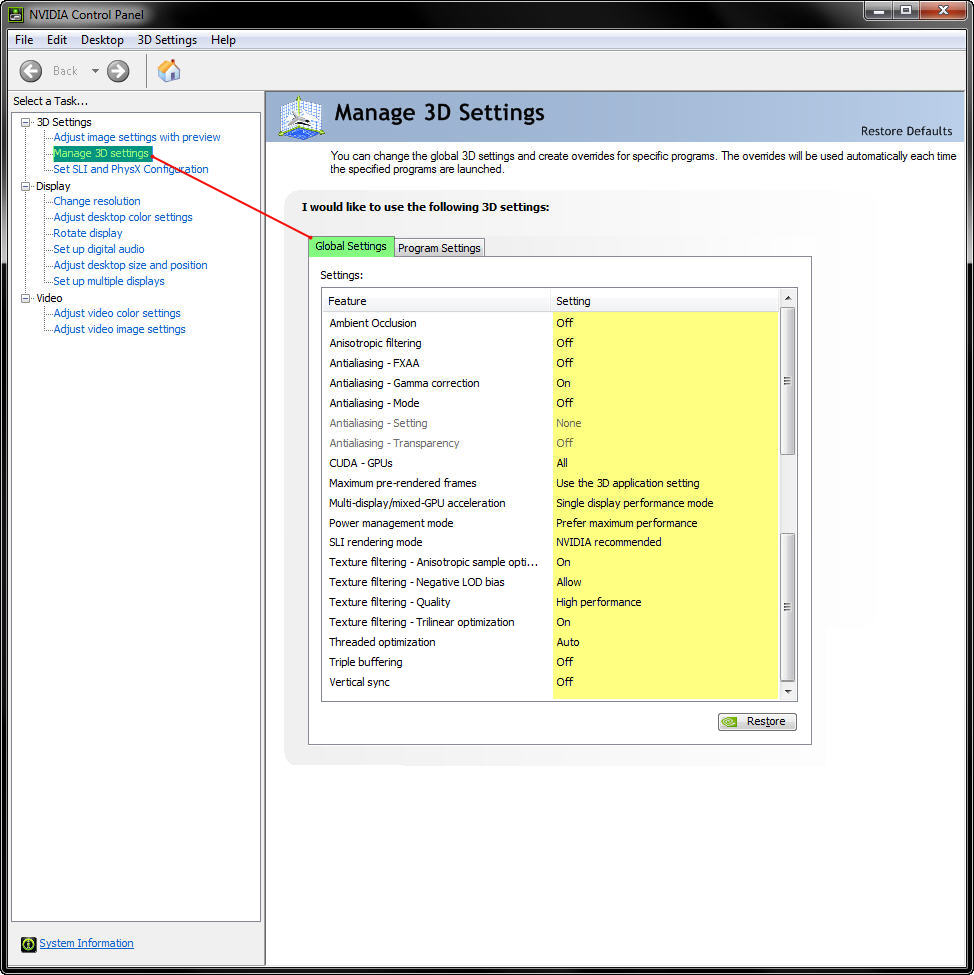Collapse the Video tree node
This screenshot has height=975, width=974.
tap(26, 298)
